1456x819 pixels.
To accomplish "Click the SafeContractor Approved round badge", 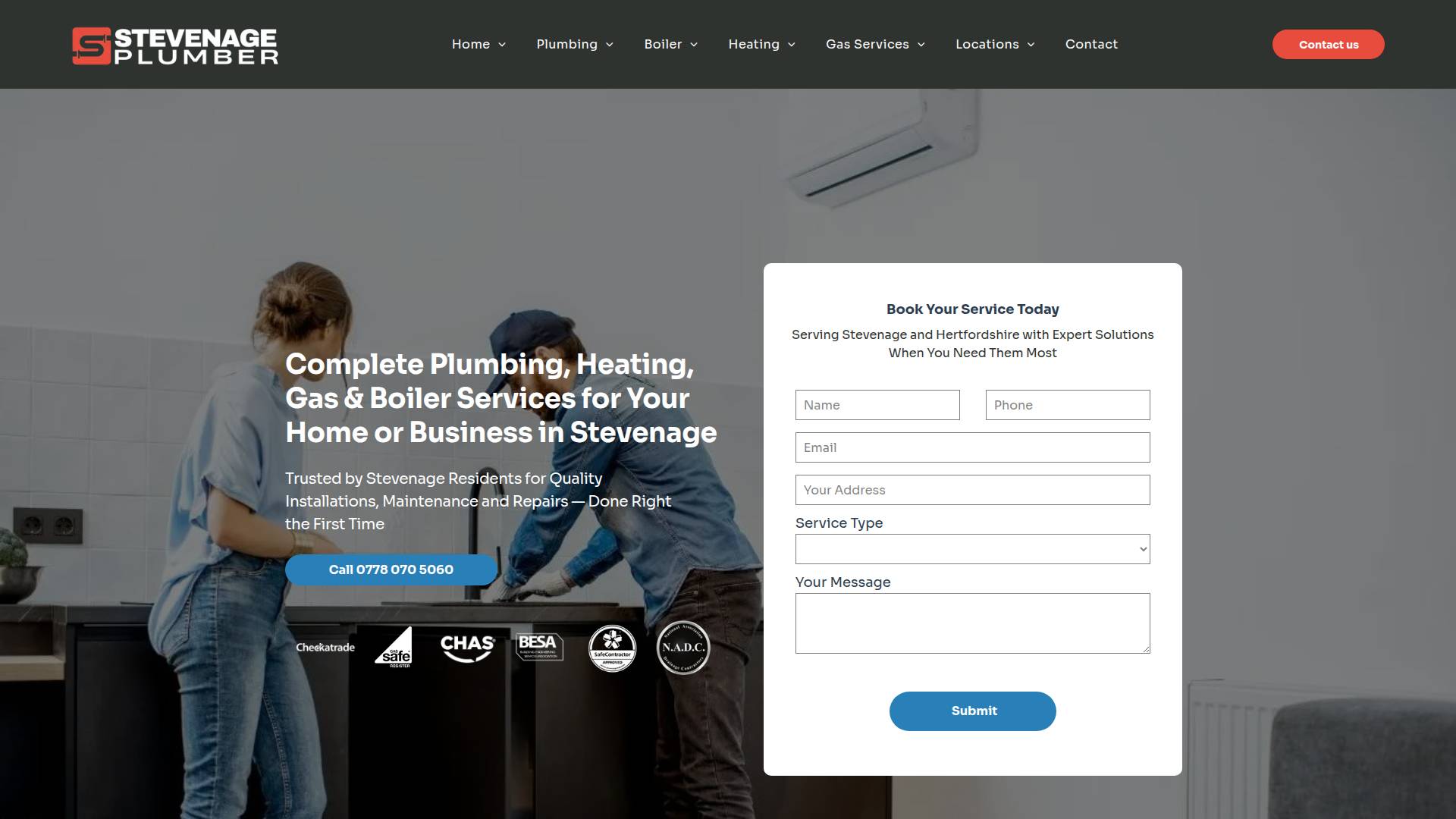I will coord(612,648).
